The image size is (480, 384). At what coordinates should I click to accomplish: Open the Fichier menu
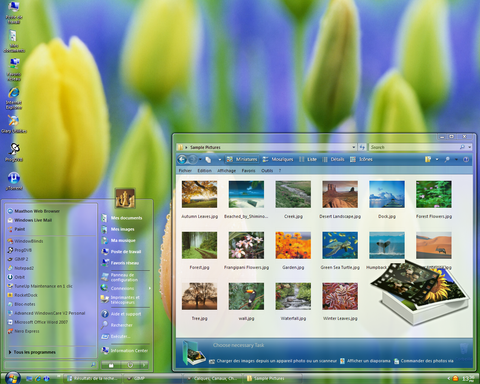tap(185, 170)
